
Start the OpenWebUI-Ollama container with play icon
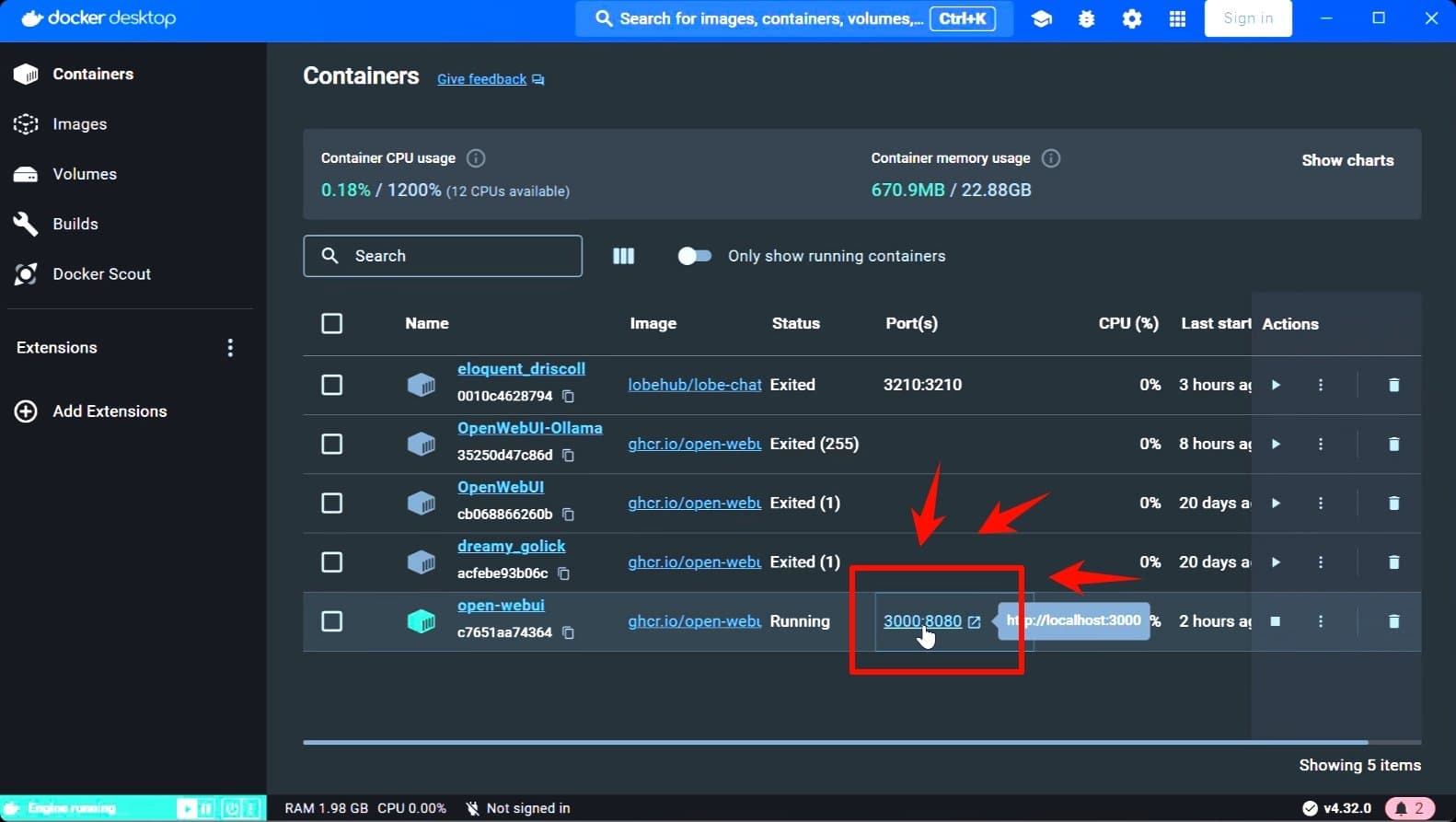[1276, 444]
